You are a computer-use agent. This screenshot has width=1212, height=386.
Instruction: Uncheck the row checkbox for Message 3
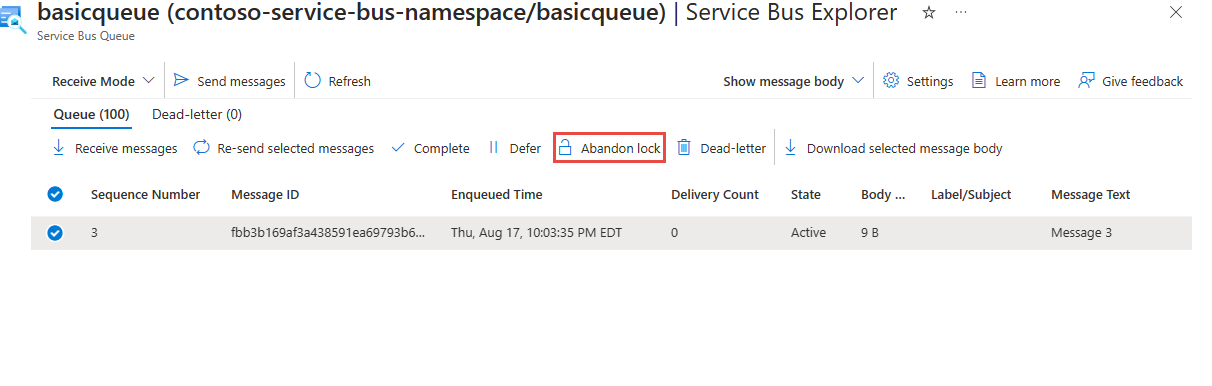coord(56,233)
